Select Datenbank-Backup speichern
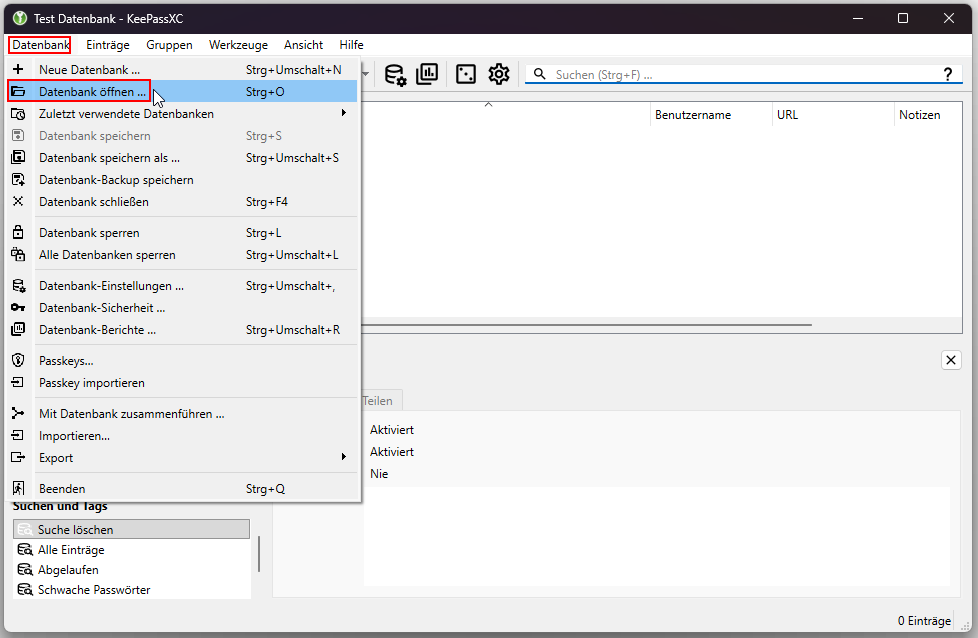 (x=183, y=180)
